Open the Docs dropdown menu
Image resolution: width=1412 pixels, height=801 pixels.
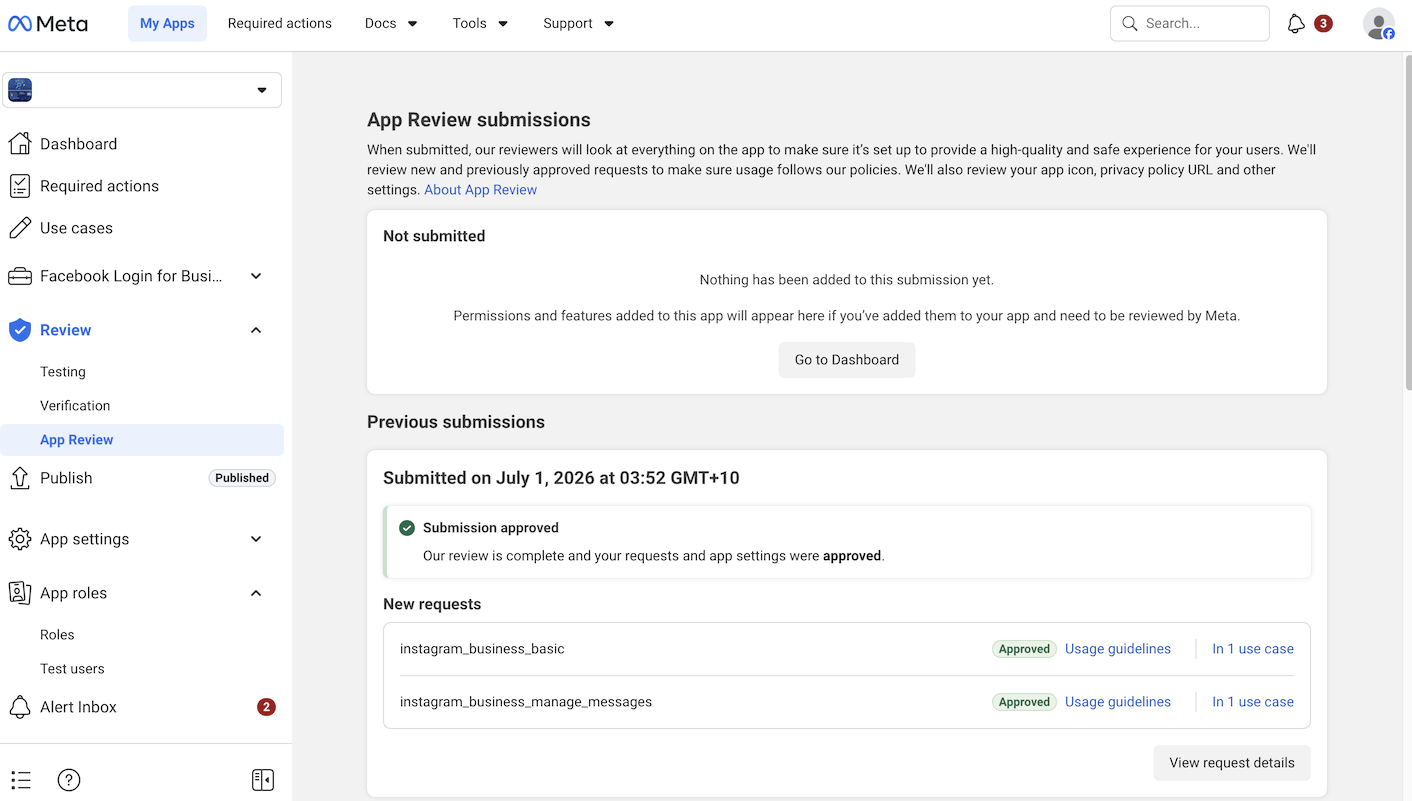click(392, 23)
